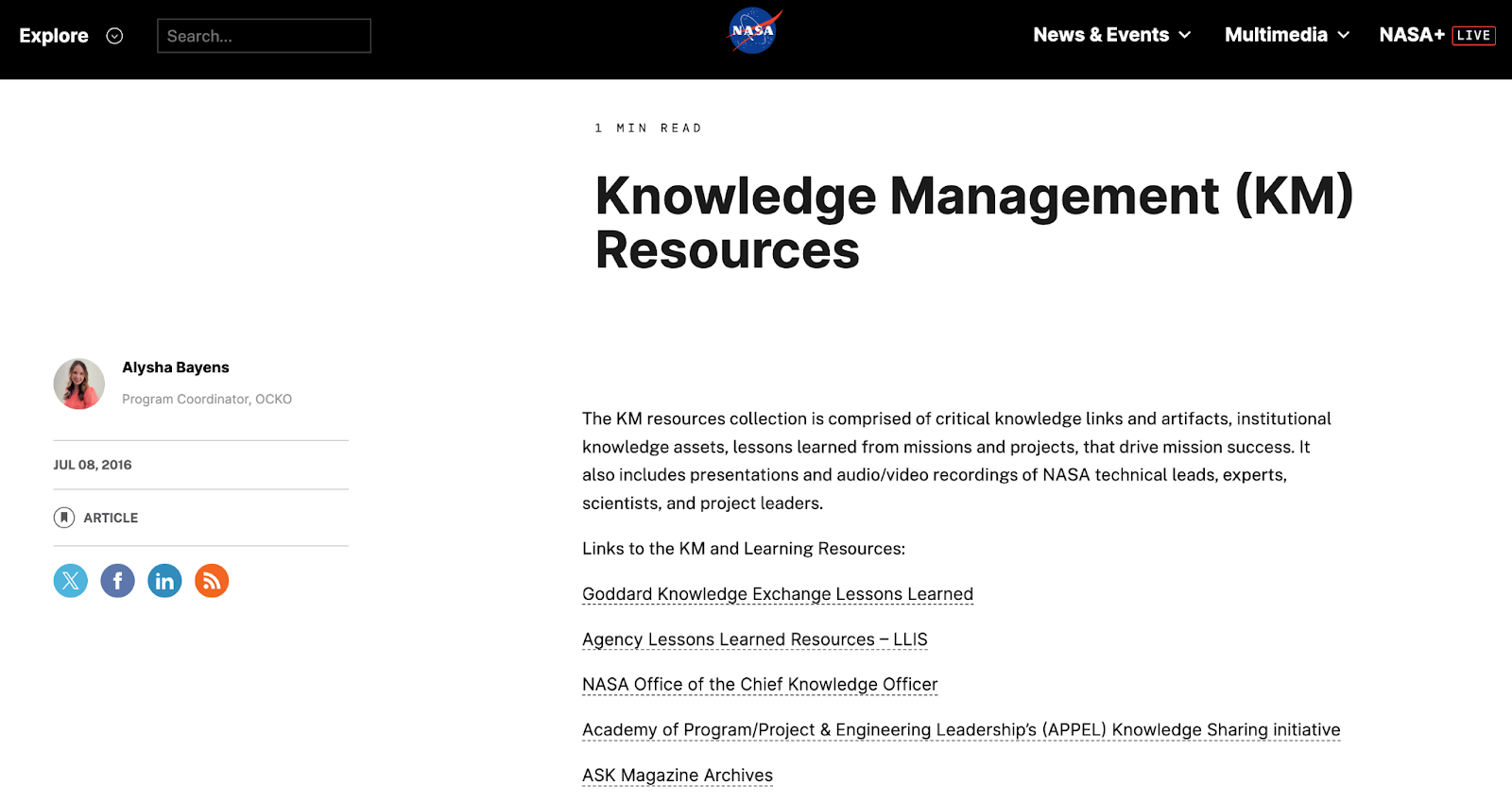Share article on LinkedIn

(164, 581)
